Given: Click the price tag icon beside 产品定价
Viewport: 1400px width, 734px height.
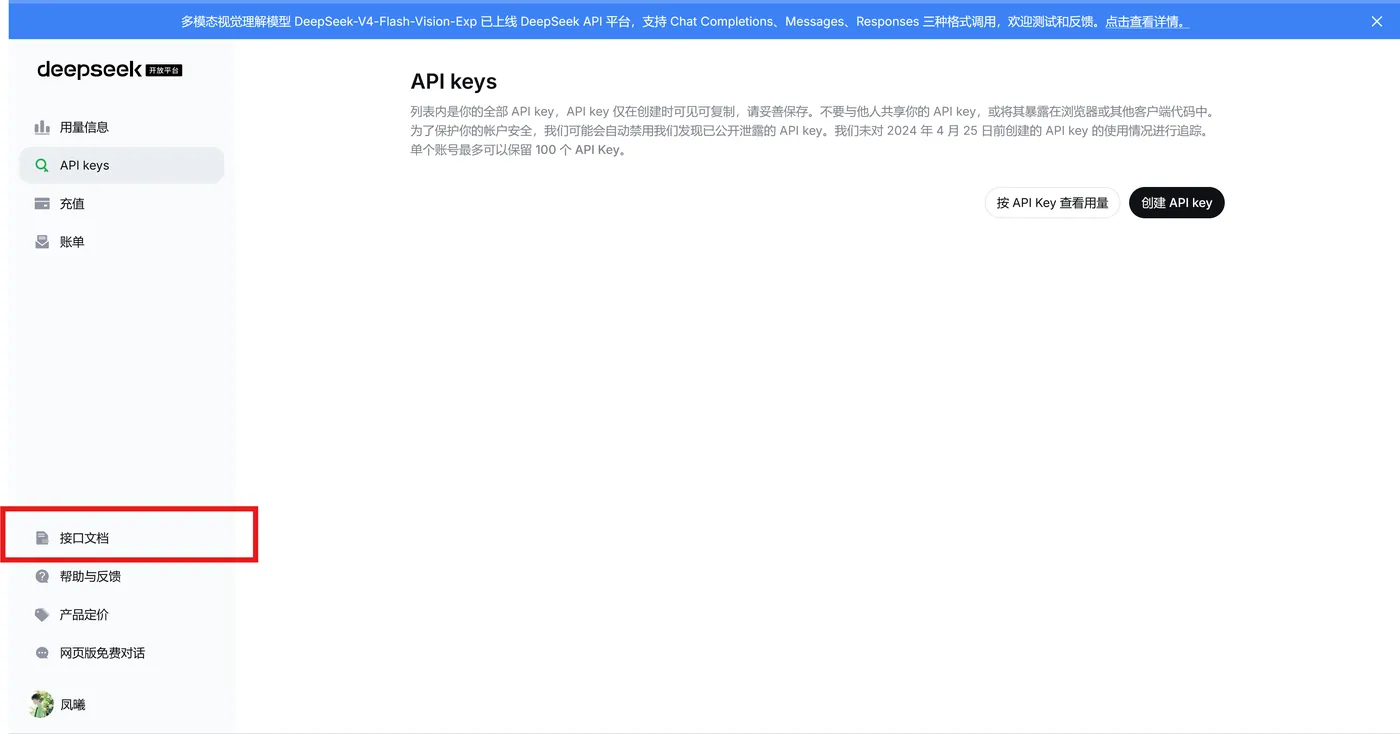Looking at the screenshot, I should tap(42, 615).
